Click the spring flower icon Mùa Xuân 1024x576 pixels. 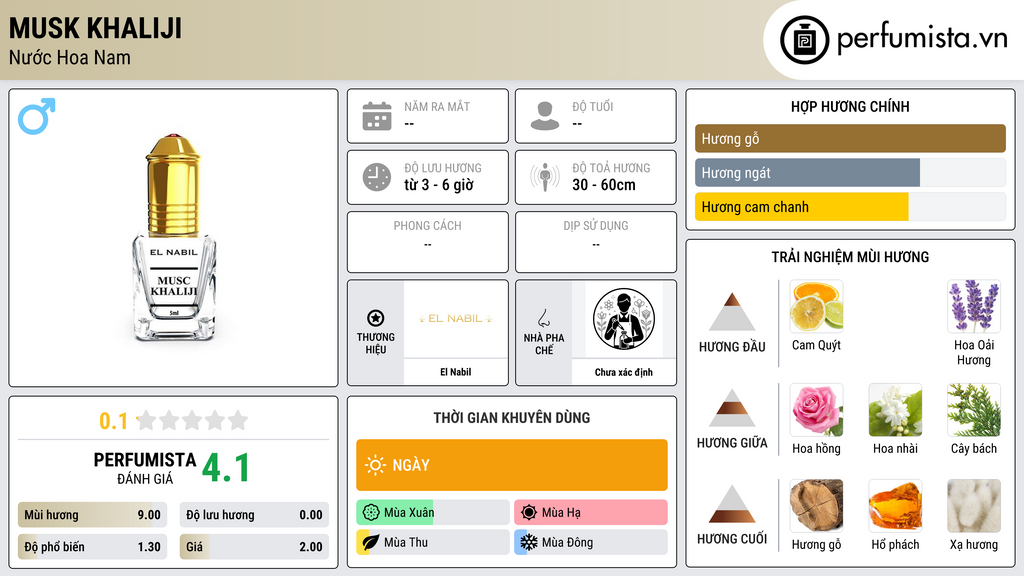(x=371, y=513)
